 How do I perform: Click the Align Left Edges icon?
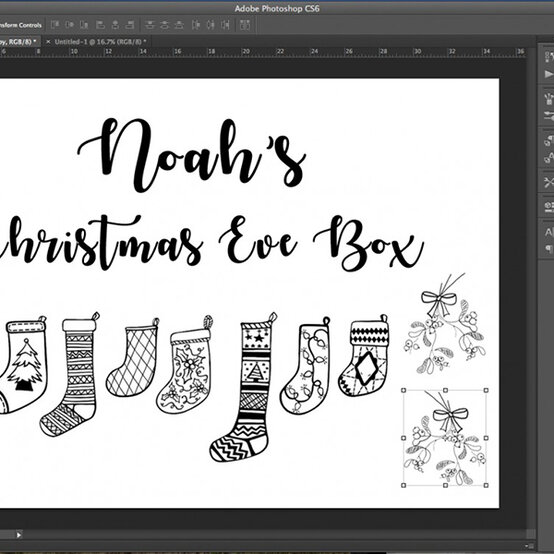(100, 25)
